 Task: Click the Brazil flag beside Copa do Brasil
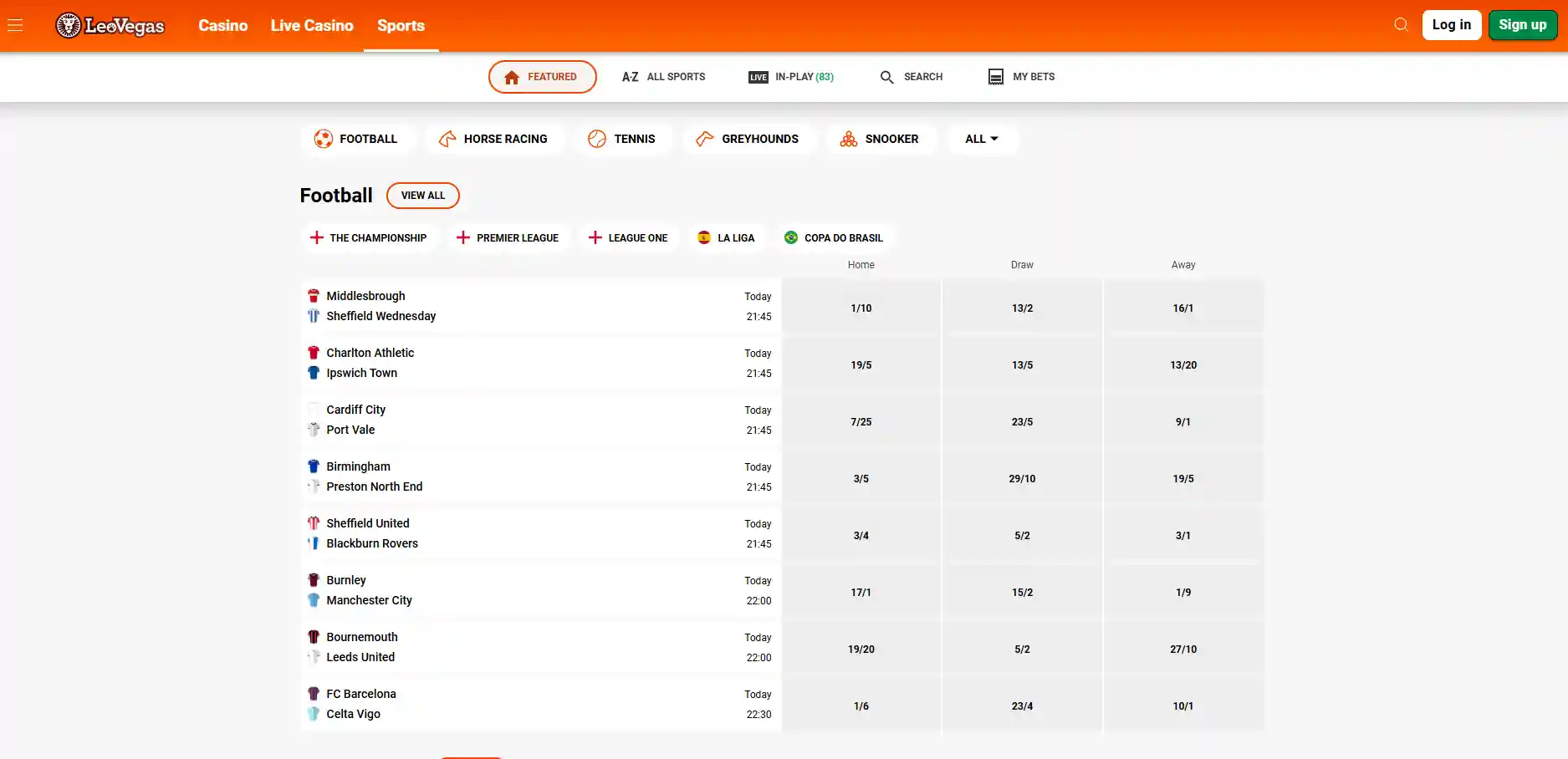tap(791, 237)
